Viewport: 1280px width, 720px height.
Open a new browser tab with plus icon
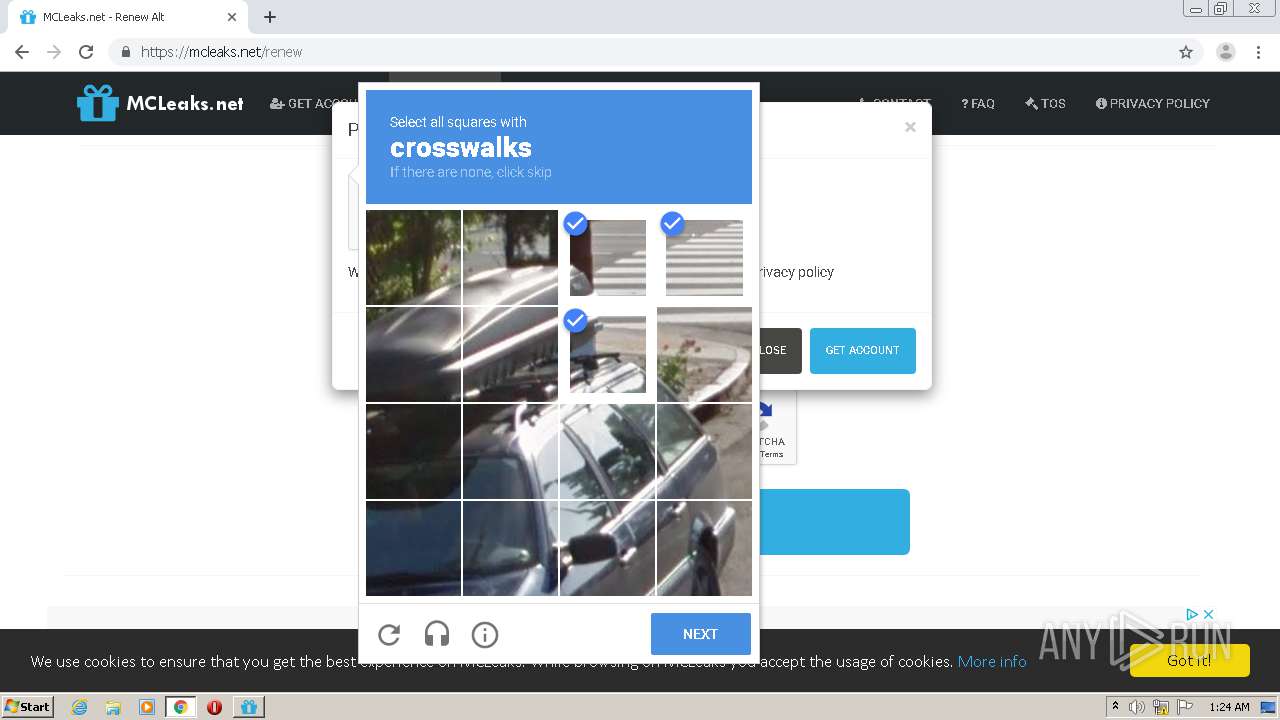(x=270, y=17)
